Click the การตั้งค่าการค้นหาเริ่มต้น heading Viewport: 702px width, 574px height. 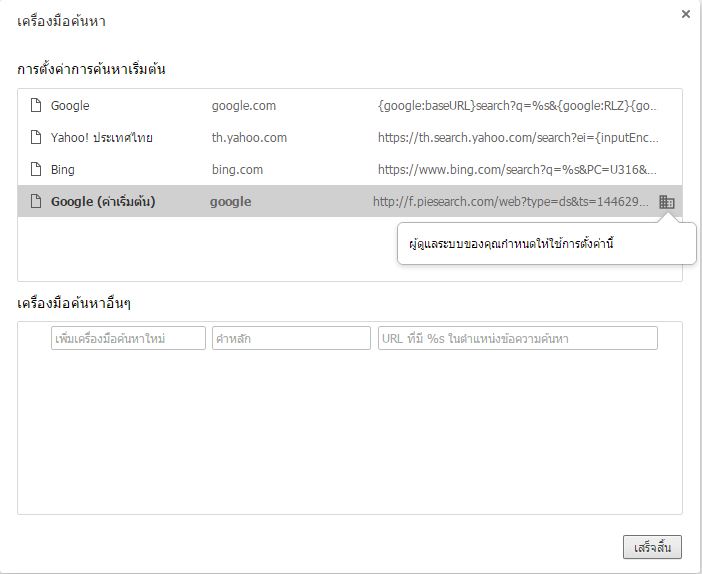pyautogui.click(x=91, y=69)
